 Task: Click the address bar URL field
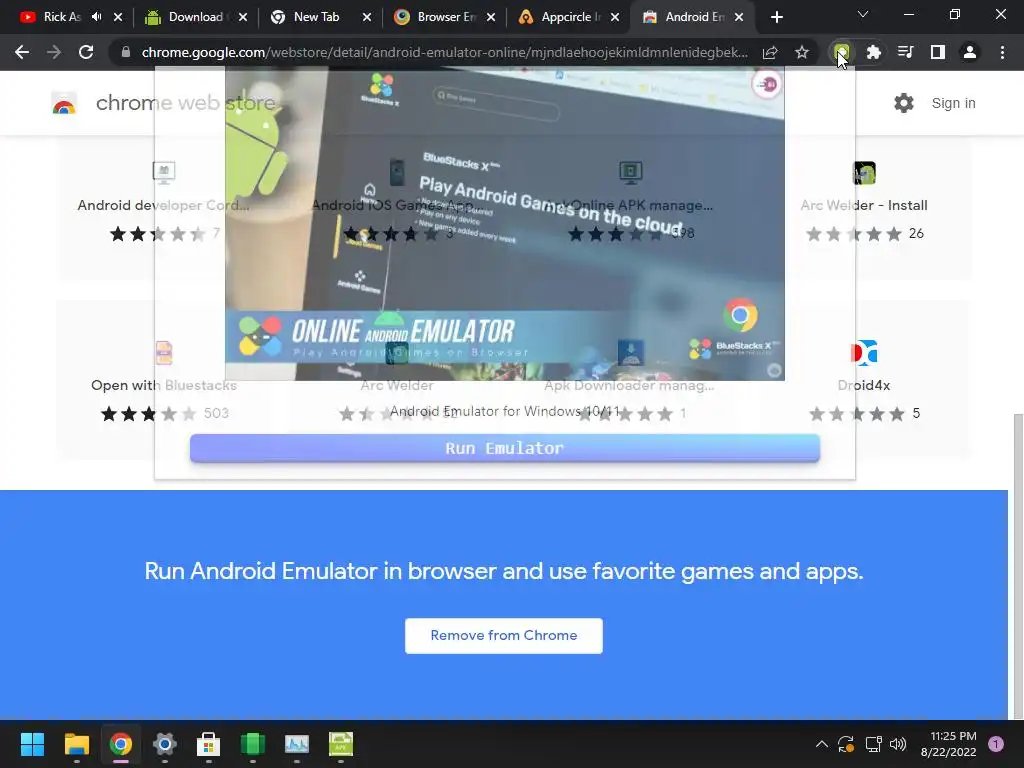(x=444, y=52)
